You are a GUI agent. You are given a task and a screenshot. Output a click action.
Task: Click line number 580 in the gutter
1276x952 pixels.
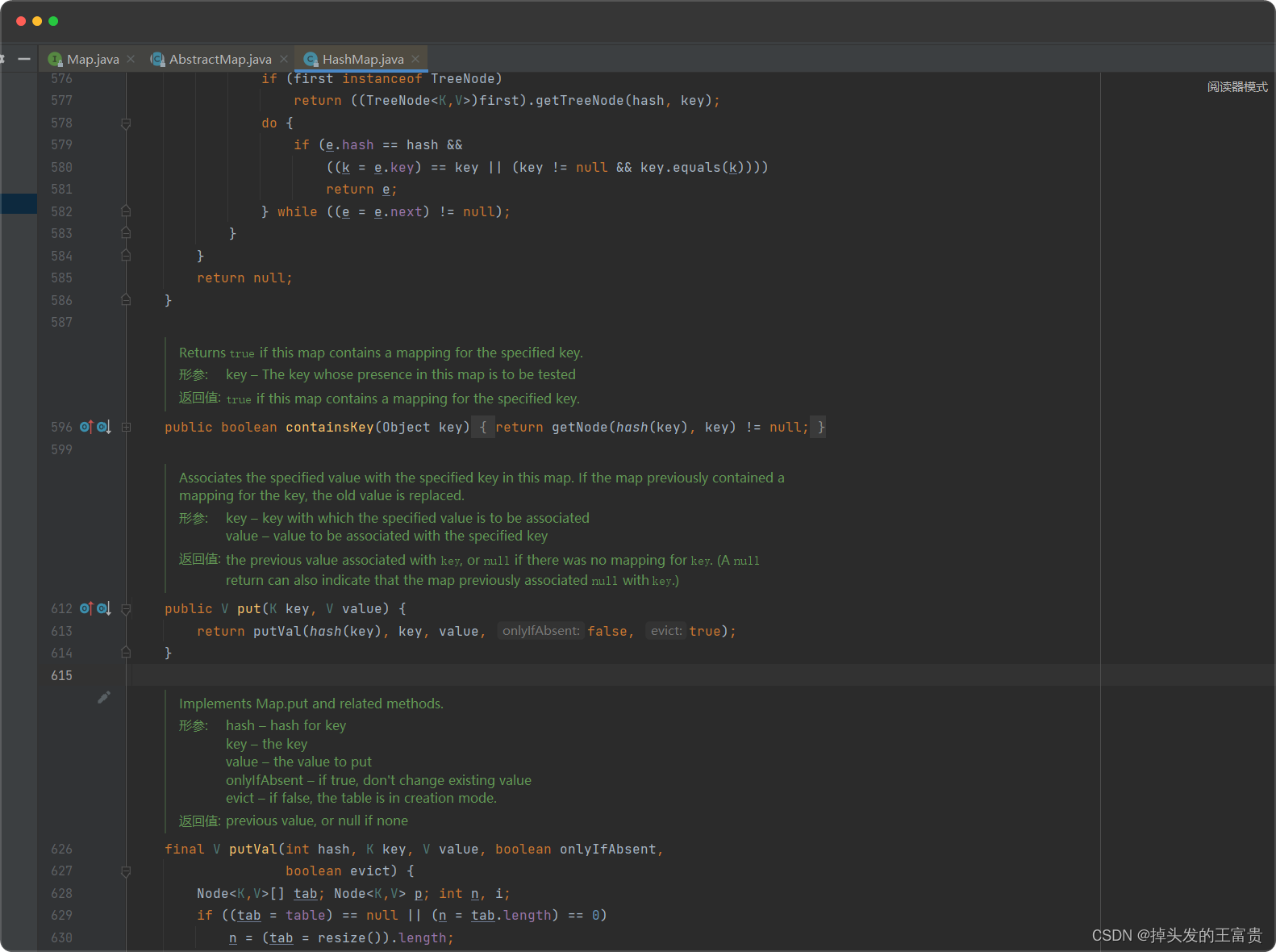pyautogui.click(x=61, y=167)
